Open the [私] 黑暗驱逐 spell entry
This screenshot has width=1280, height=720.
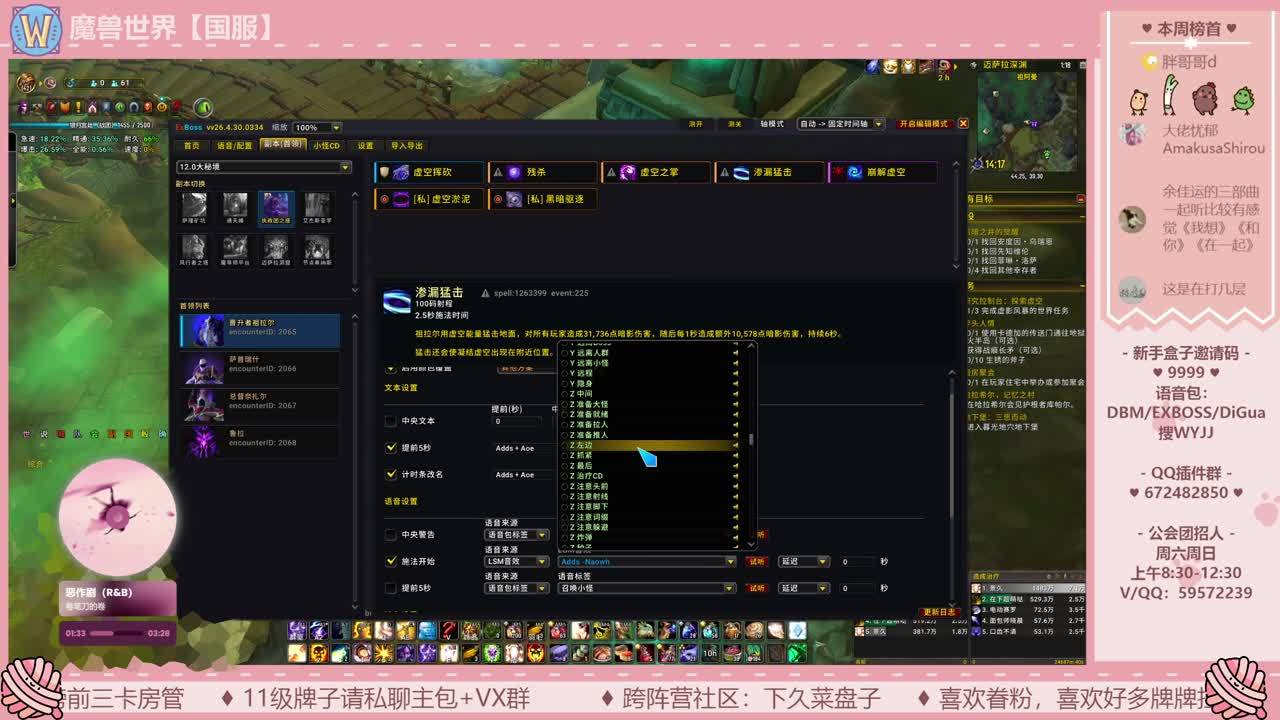(x=514, y=199)
